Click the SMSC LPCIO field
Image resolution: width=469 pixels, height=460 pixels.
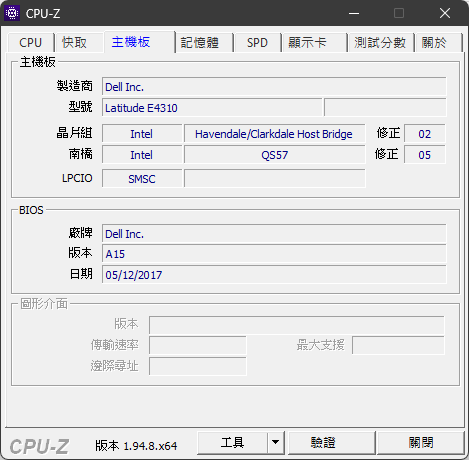[142, 179]
